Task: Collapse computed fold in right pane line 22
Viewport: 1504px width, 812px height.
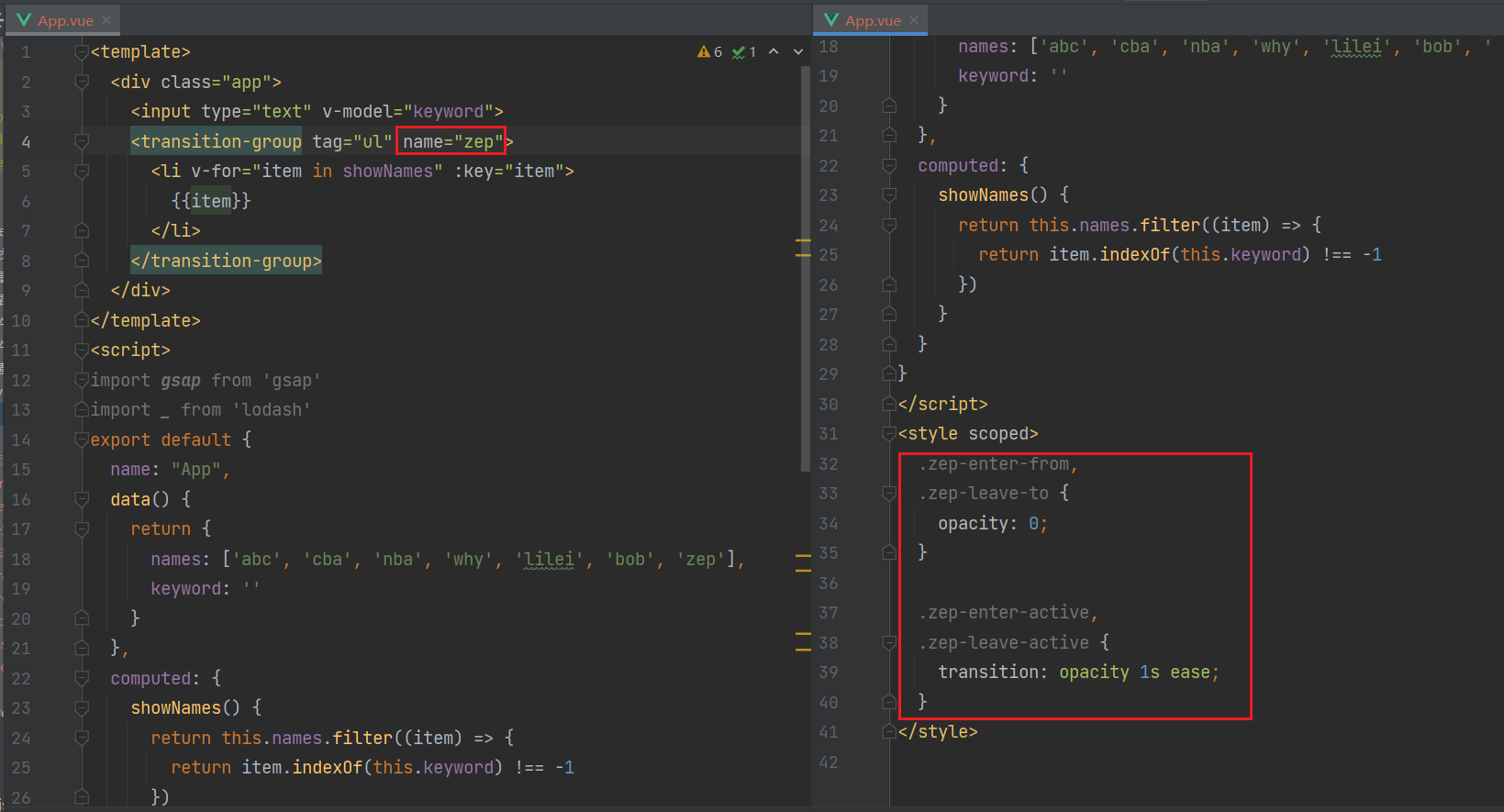Action: click(x=889, y=166)
